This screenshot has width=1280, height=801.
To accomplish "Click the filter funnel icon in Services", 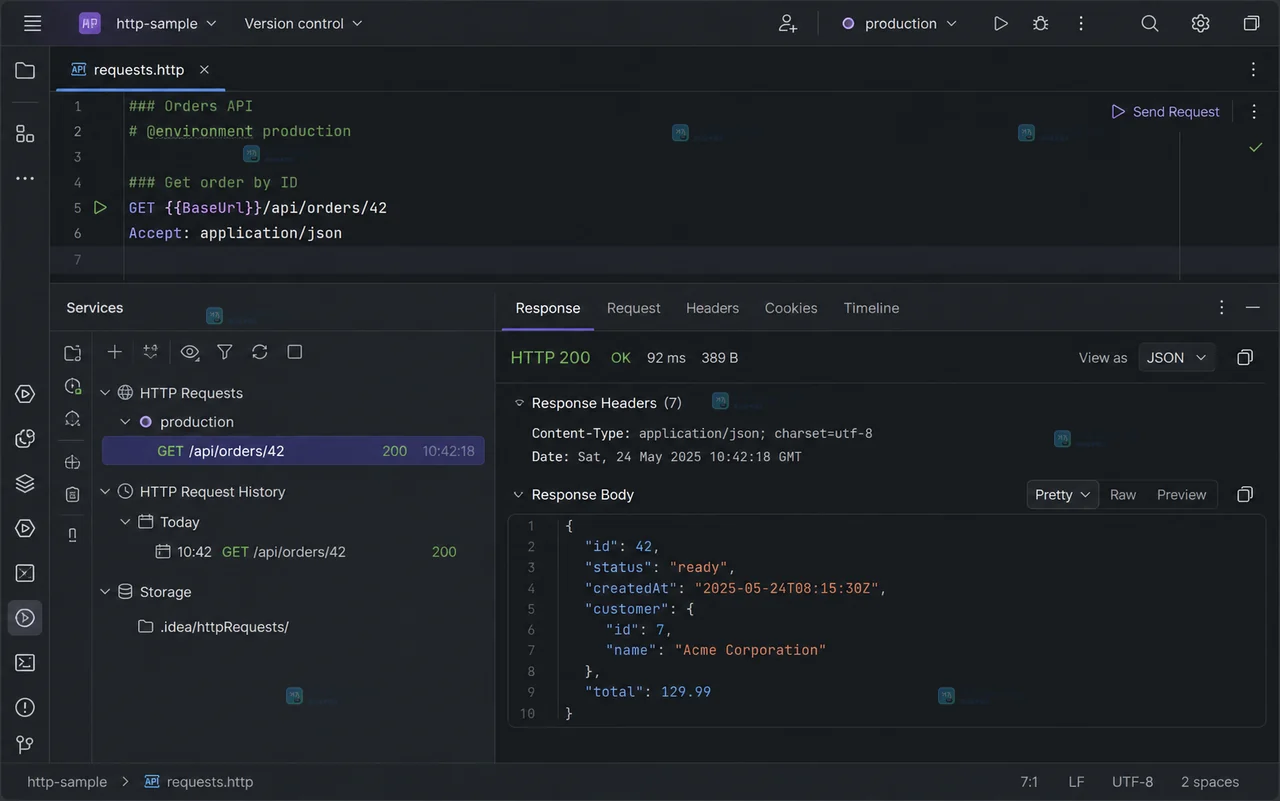I will pyautogui.click(x=225, y=352).
